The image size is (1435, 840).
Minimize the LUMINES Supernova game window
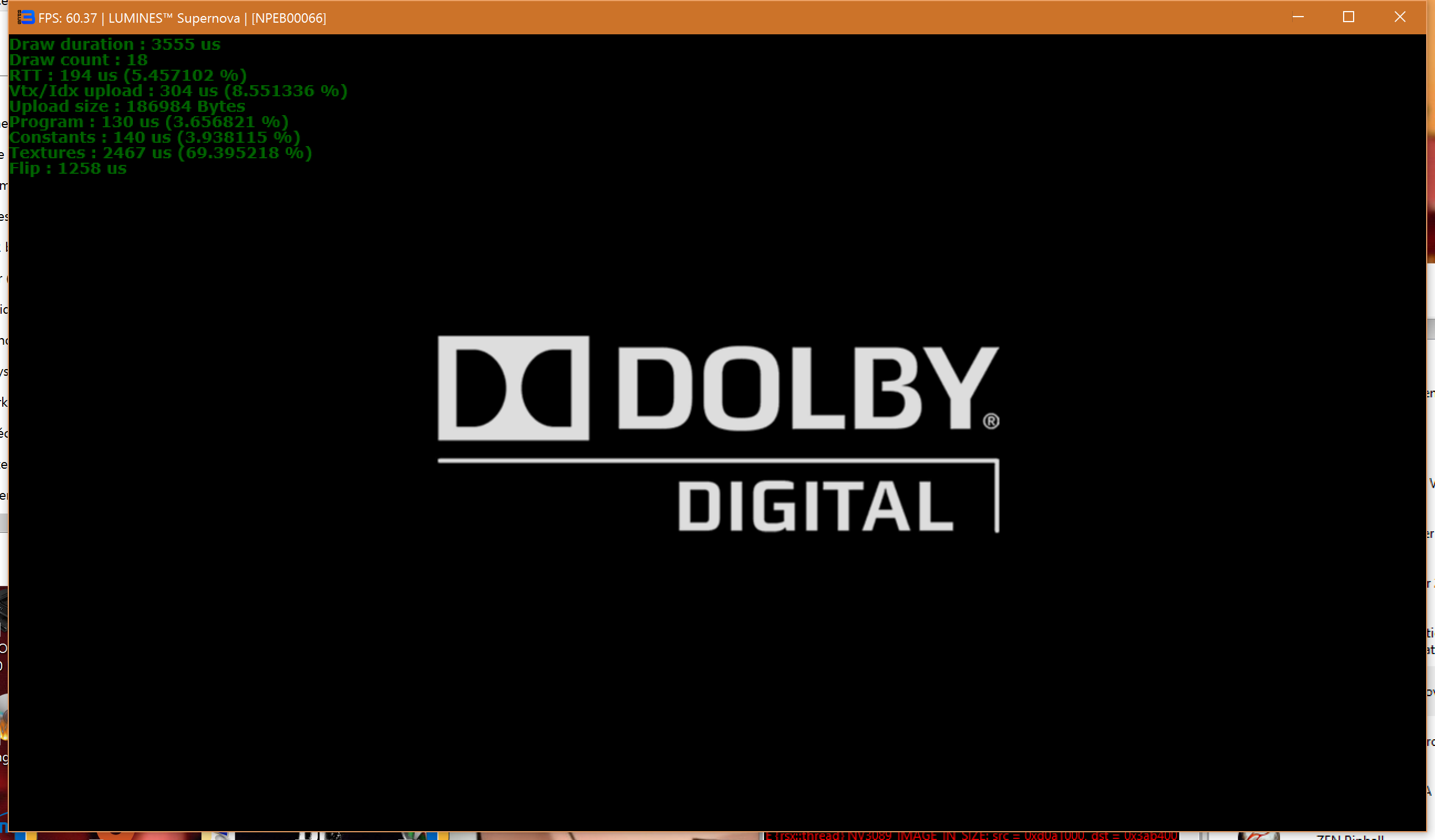(1298, 17)
